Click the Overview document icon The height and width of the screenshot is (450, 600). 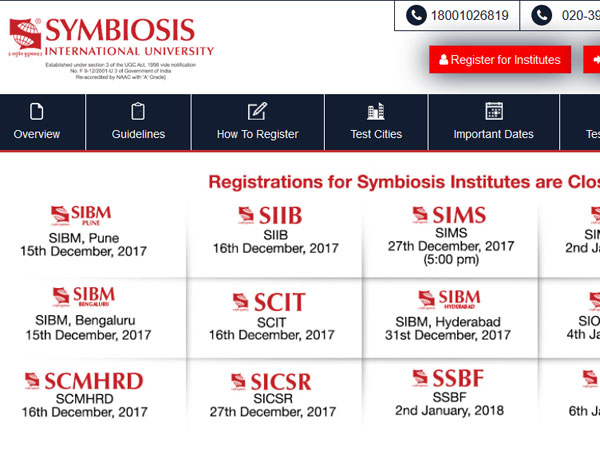click(x=37, y=111)
